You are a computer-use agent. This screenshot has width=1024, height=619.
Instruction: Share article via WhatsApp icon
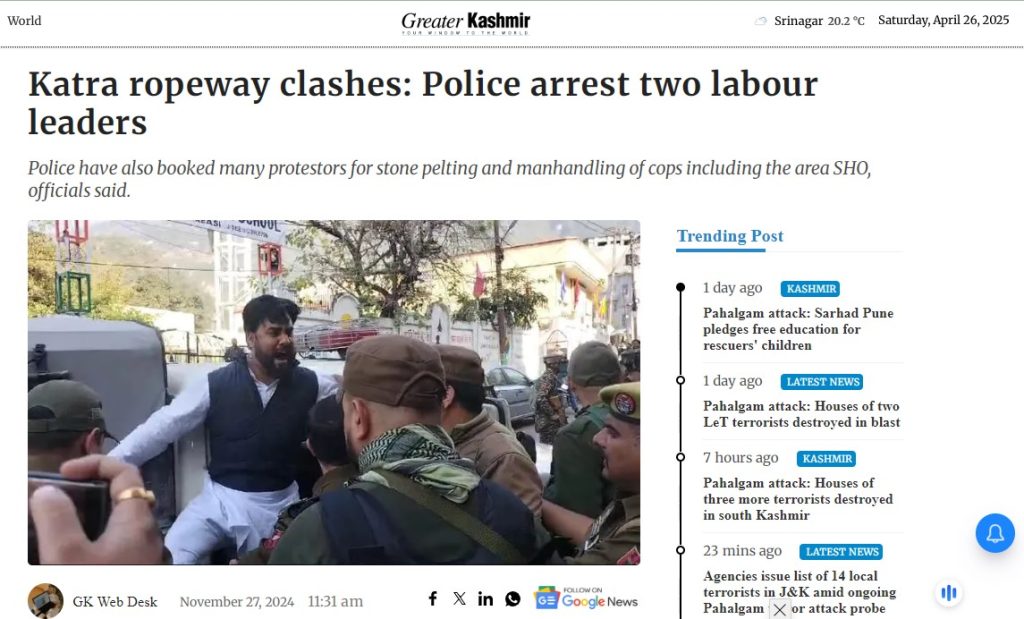point(513,599)
